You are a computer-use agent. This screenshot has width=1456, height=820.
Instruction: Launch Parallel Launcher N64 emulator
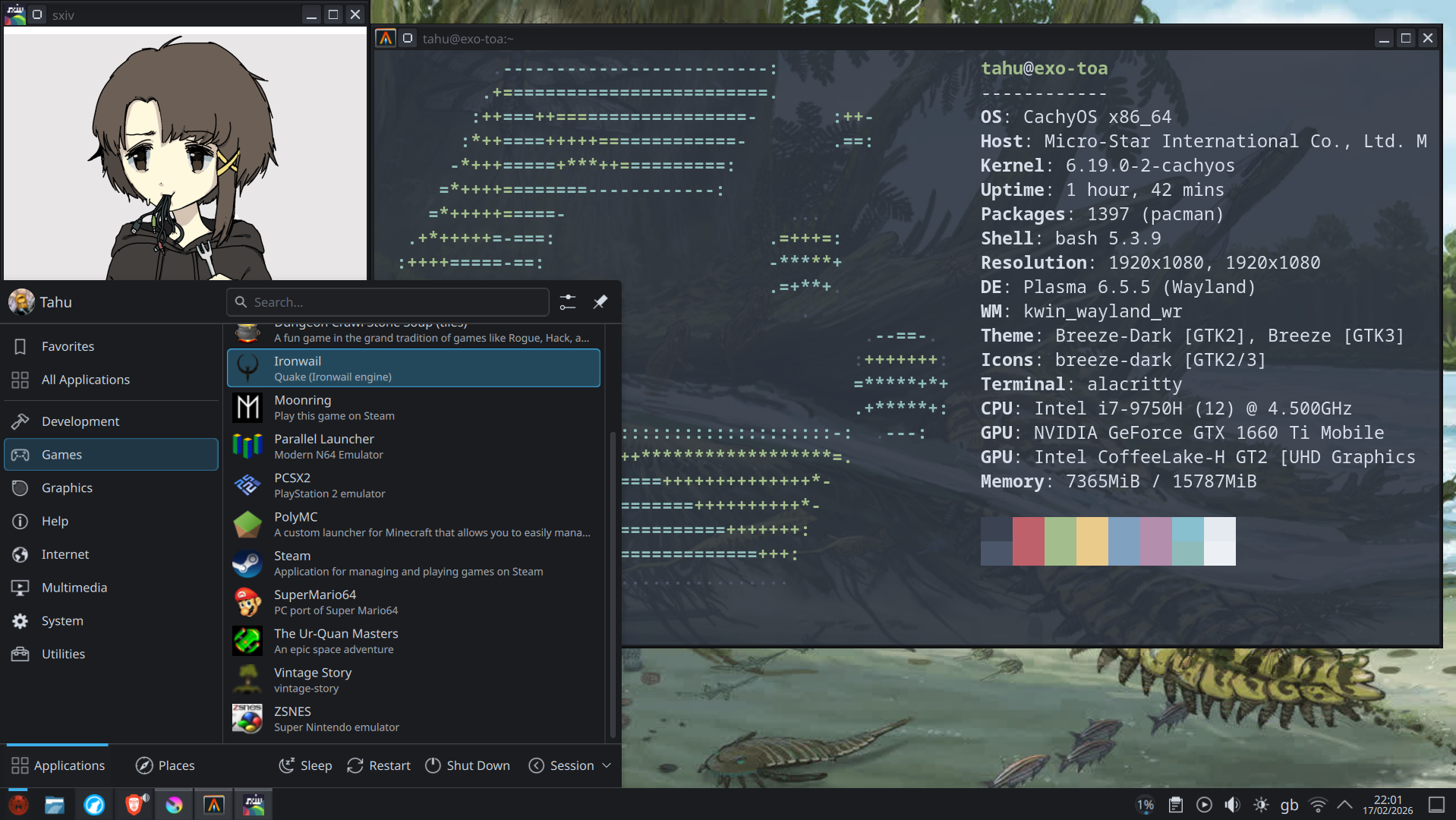pos(414,446)
